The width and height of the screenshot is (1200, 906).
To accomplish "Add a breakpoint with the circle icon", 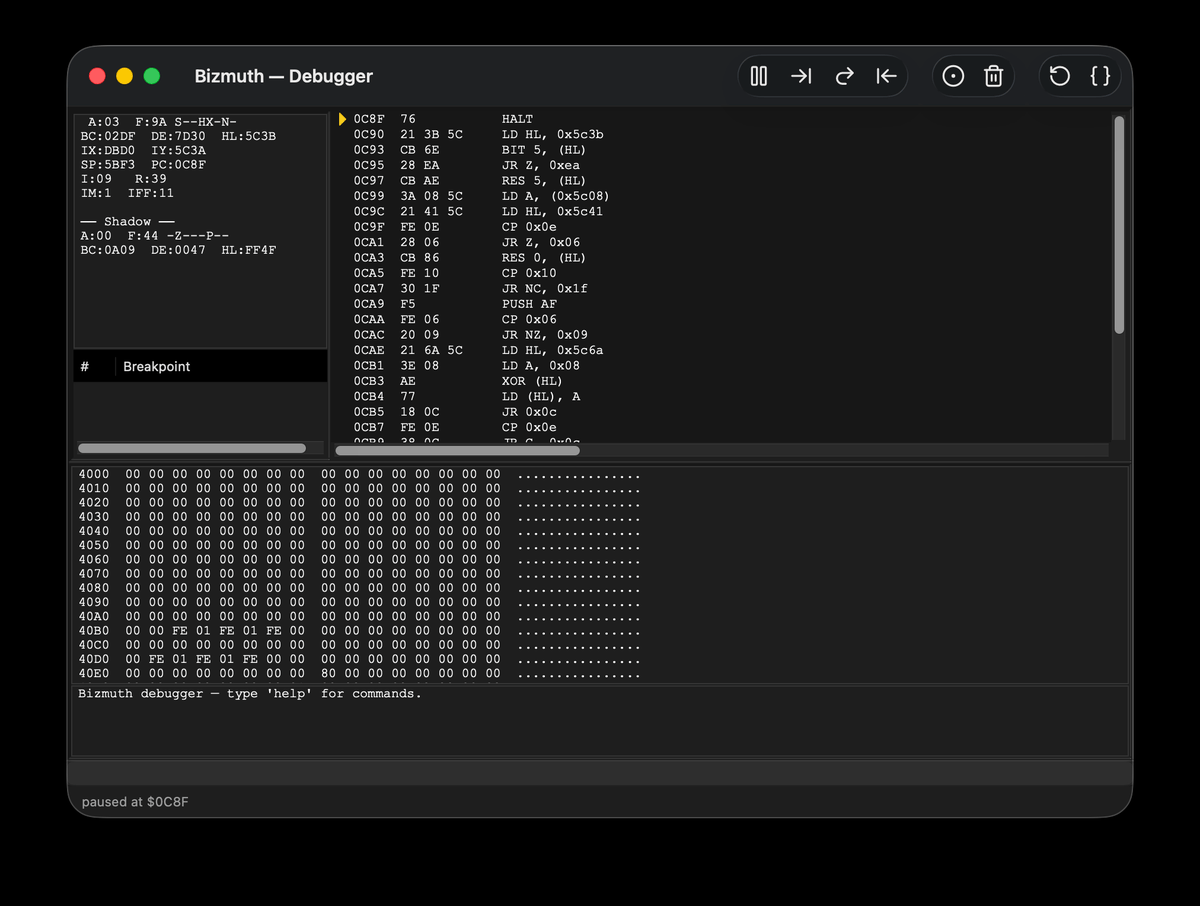I will point(953,76).
